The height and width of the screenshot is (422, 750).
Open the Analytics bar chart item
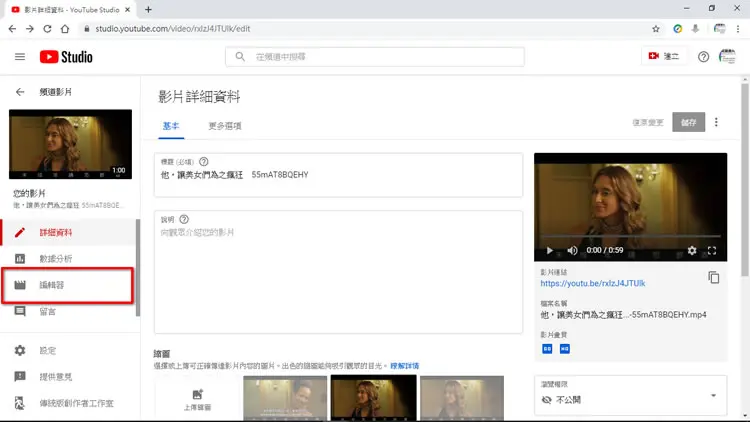click(68, 259)
